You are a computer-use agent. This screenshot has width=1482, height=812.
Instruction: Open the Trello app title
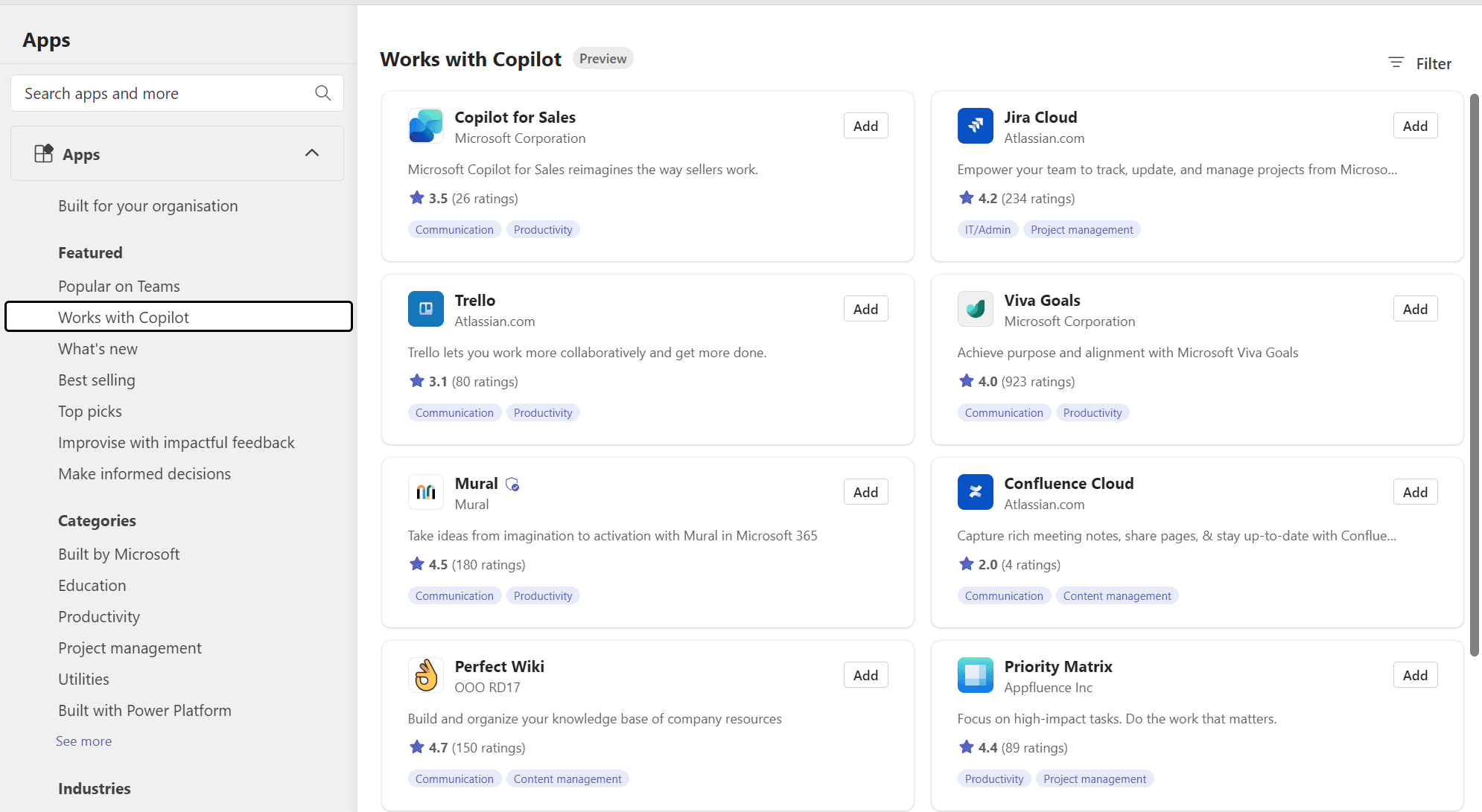coord(475,301)
